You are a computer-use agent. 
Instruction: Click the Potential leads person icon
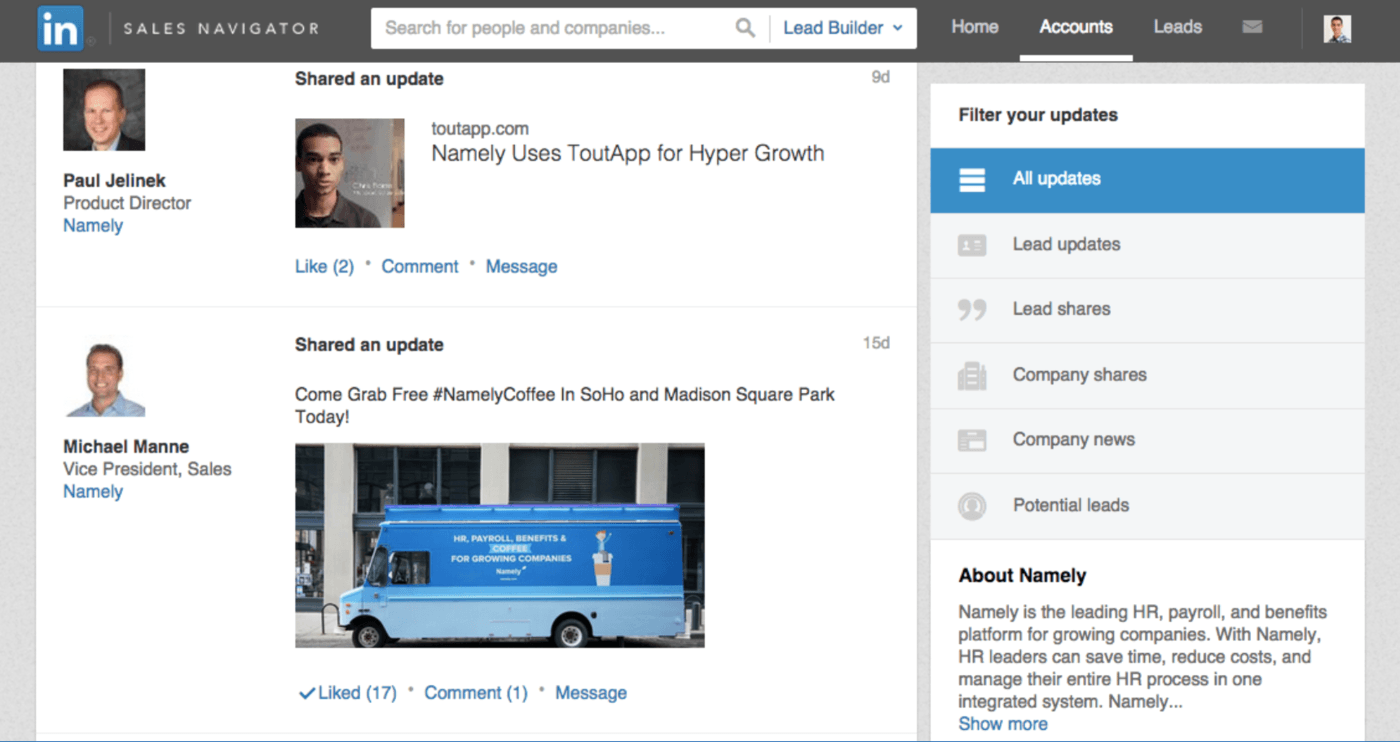click(972, 506)
